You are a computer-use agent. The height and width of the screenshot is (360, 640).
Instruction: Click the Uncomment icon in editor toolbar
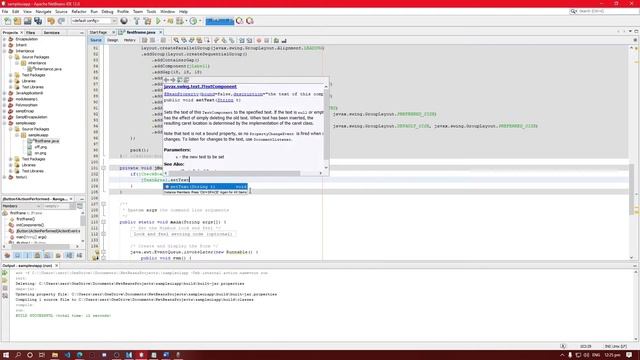click(x=284, y=40)
